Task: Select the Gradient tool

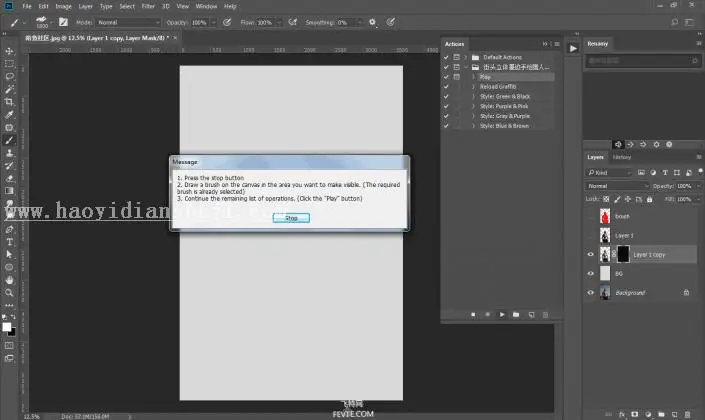Action: click(x=9, y=191)
